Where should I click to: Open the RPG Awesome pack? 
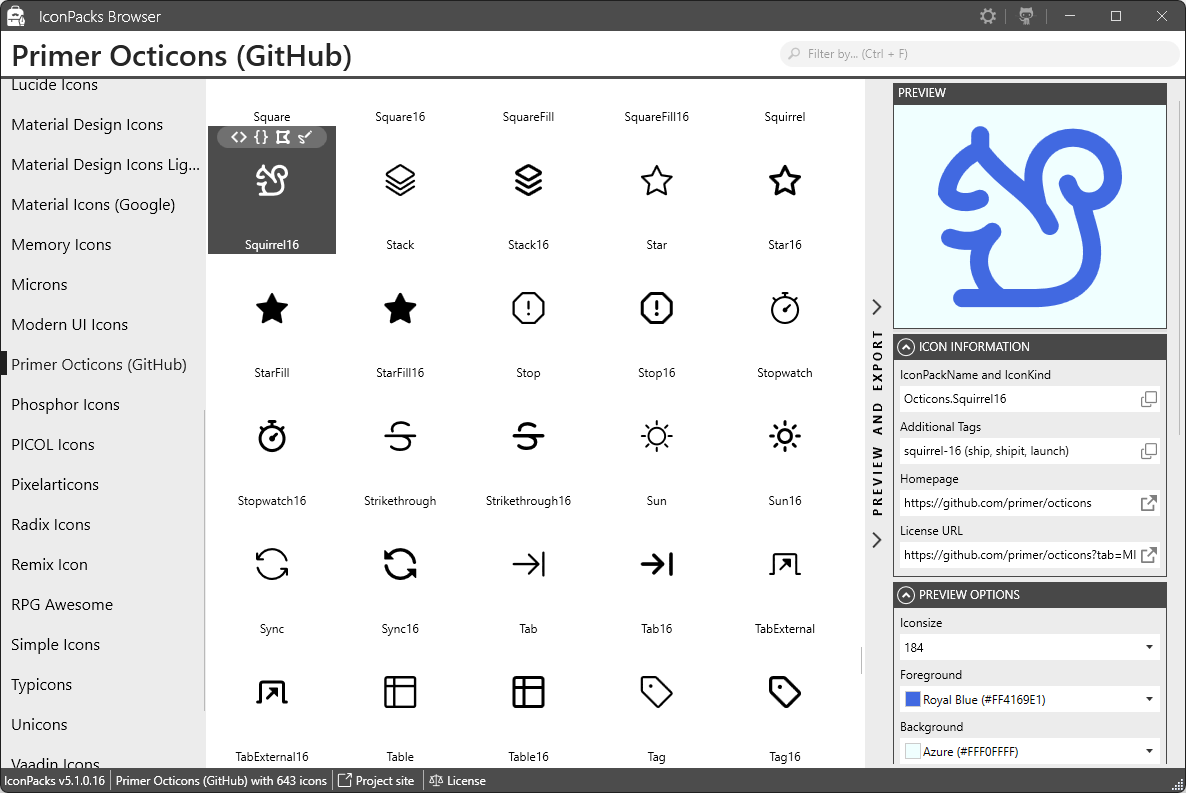tap(62, 605)
